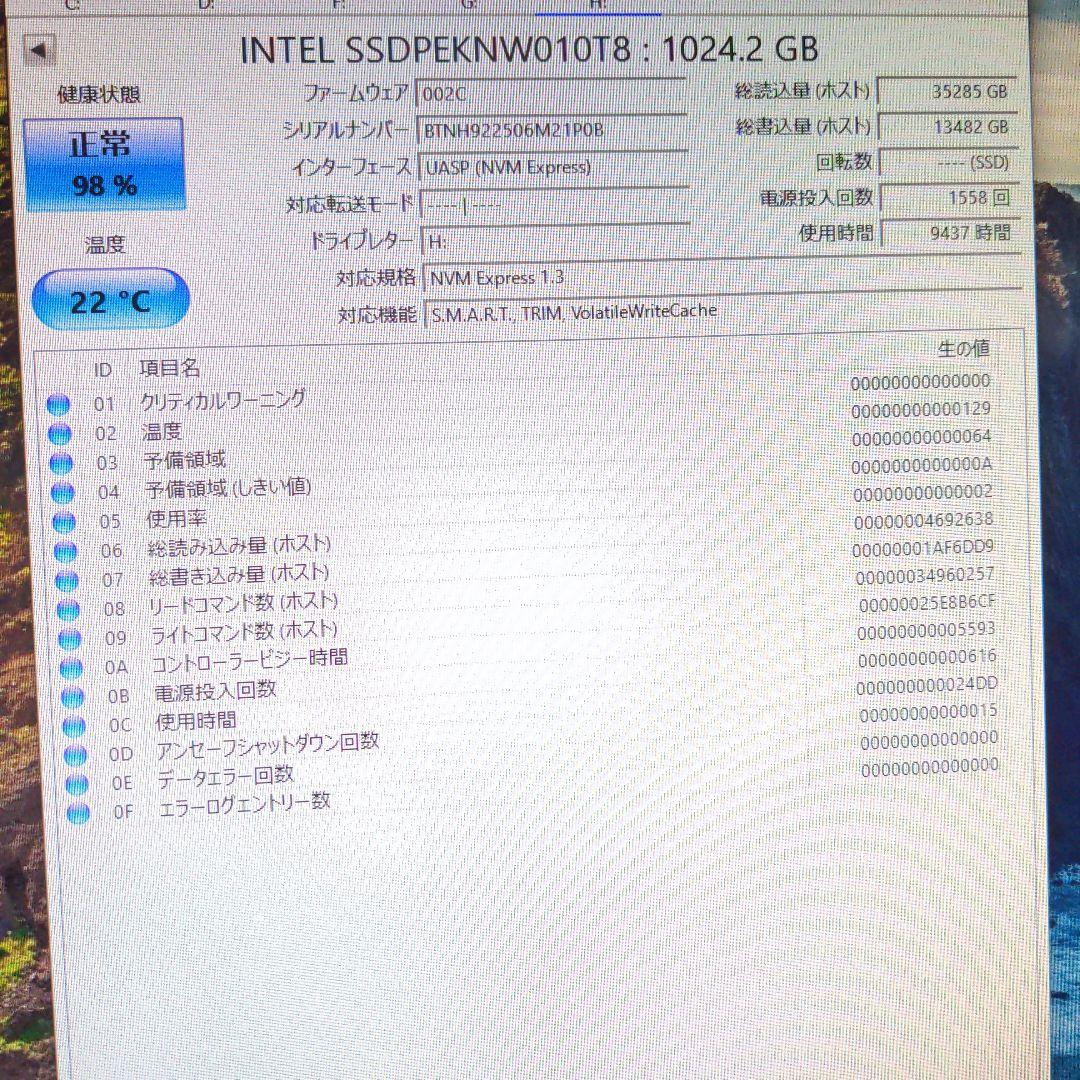Screen dimensions: 1080x1080
Task: Click the 総書込量 field showing 13482 GB
Action: pyautogui.click(x=948, y=127)
